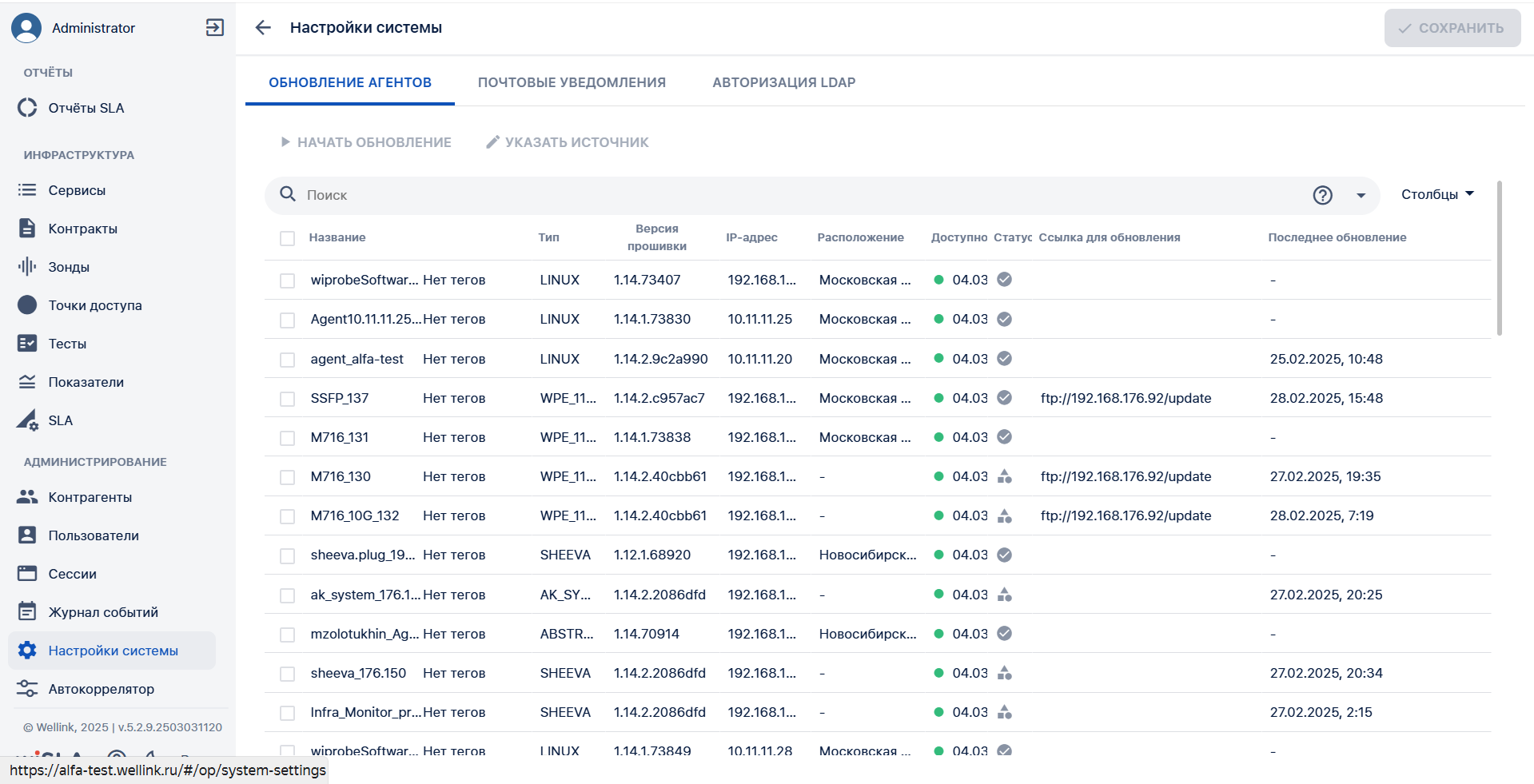This screenshot has height=784, width=1534.
Task: Click Wellink version footer text
Action: point(122,727)
